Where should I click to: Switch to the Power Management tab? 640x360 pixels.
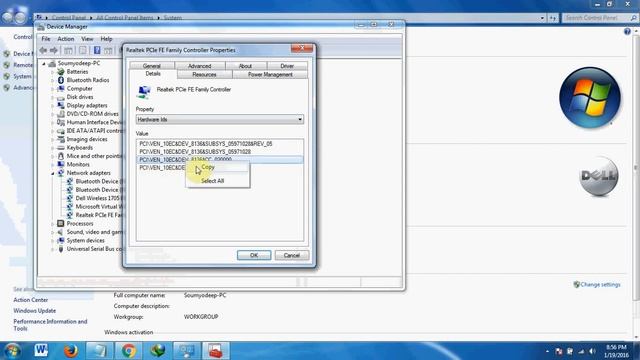pos(270,75)
